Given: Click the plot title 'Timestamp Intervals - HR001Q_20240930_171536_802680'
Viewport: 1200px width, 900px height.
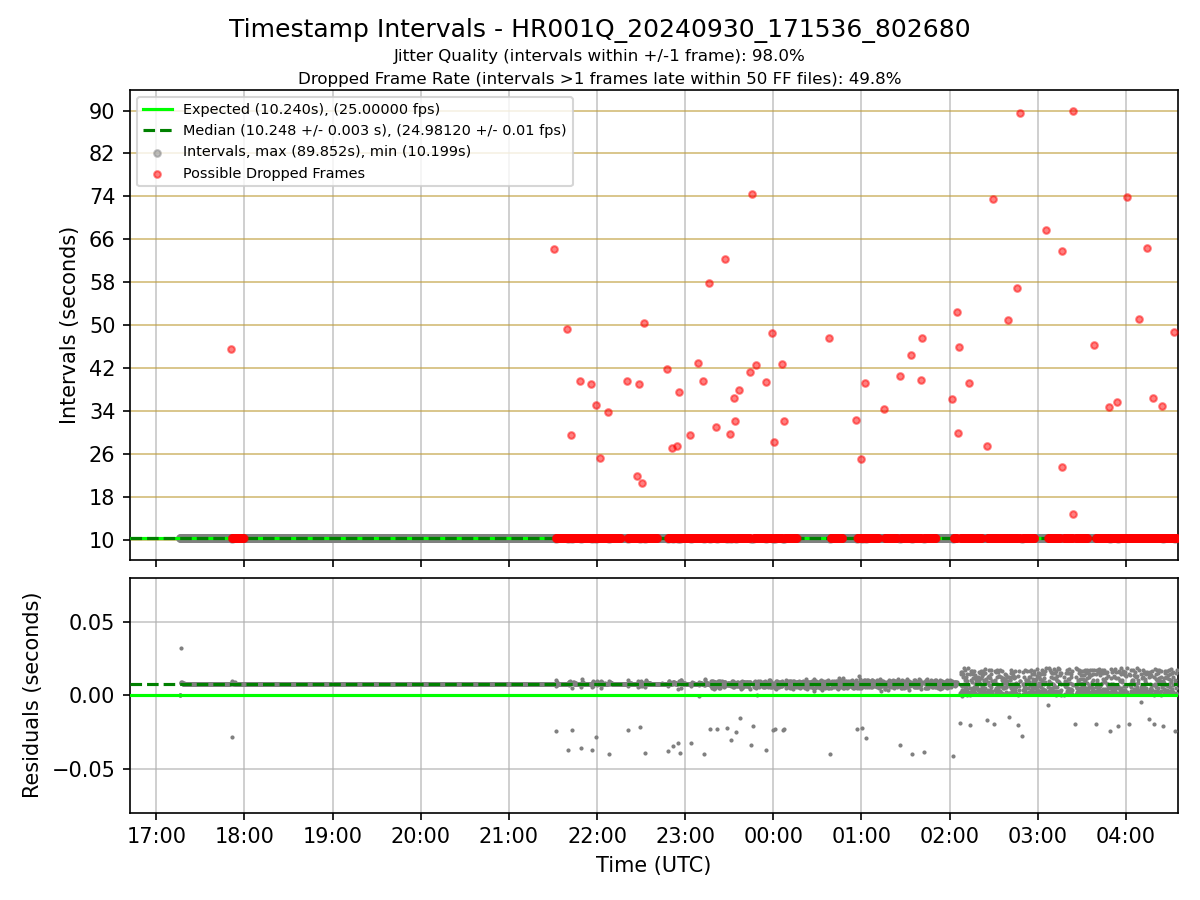Looking at the screenshot, I should tap(599, 29).
